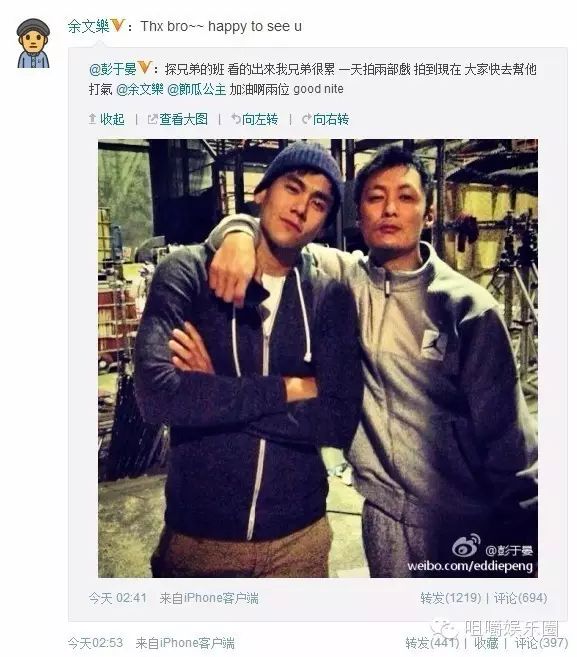The image size is (577, 657).
Task: Click the verified V badge beside @彭于晏
Action: pyautogui.click(x=144, y=67)
